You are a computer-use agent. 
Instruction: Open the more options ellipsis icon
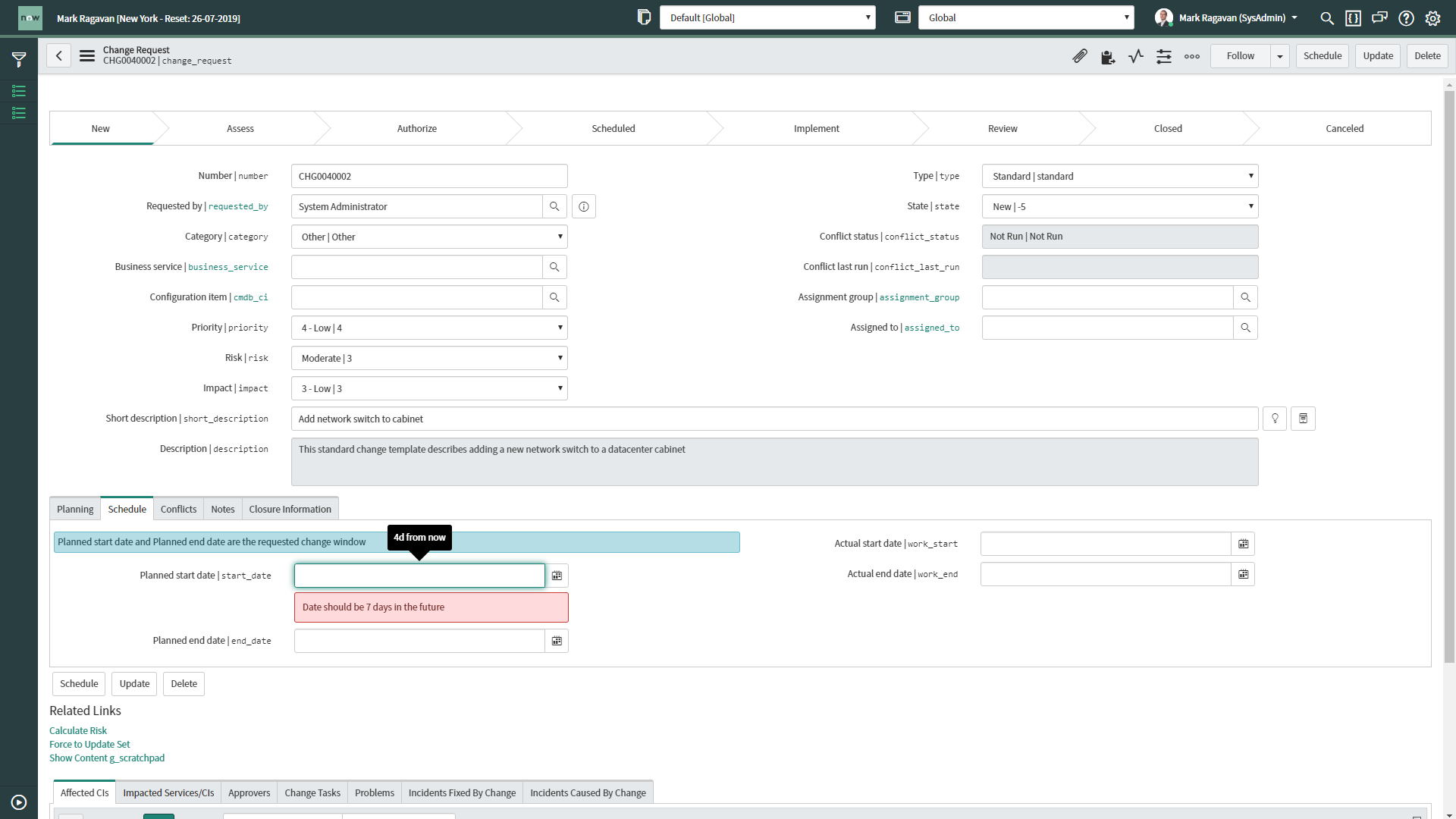[1191, 56]
